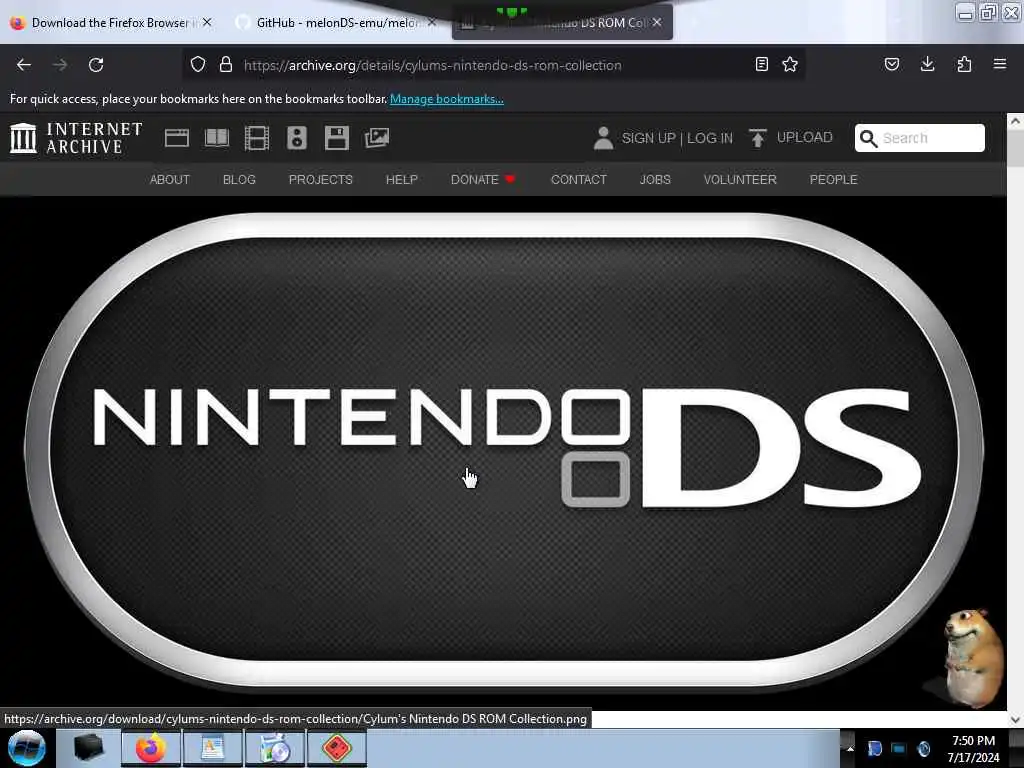Open Firefox from the taskbar

point(151,748)
